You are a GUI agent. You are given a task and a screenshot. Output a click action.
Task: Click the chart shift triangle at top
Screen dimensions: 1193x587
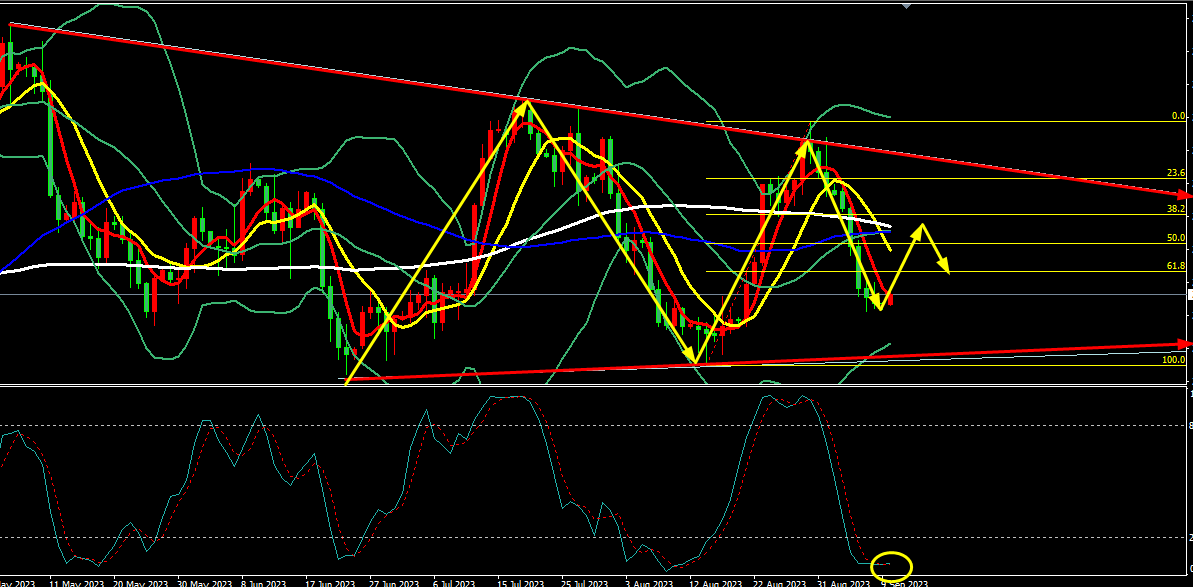click(906, 5)
